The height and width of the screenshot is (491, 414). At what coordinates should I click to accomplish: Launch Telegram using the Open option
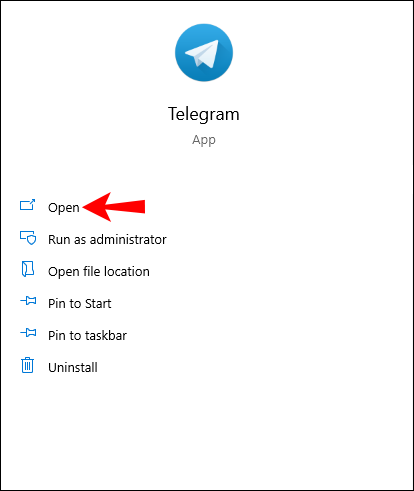[64, 208]
